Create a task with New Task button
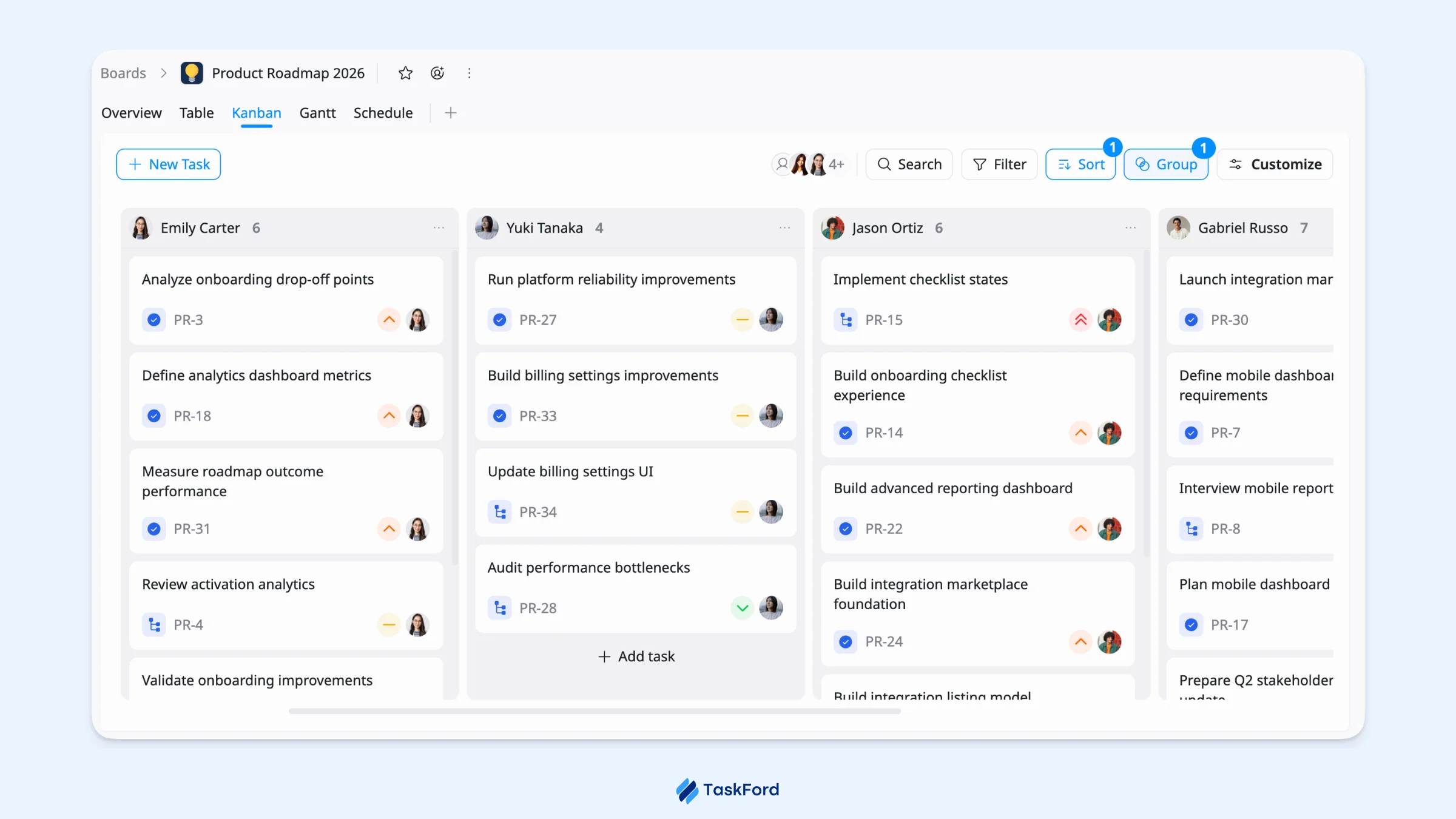This screenshot has width=1456, height=819. coord(169,164)
